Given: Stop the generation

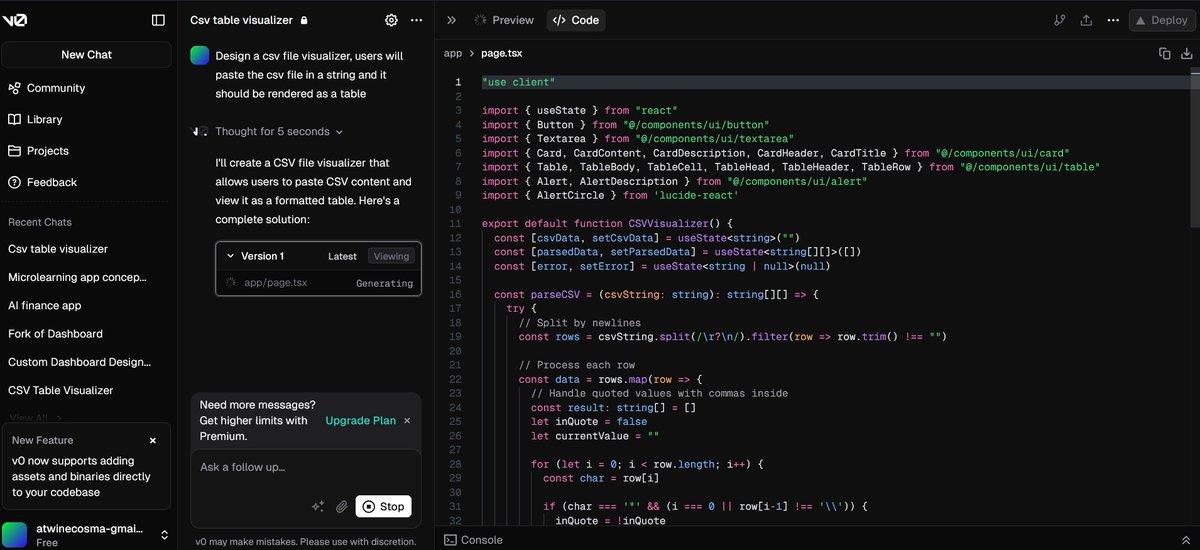Looking at the screenshot, I should (383, 507).
